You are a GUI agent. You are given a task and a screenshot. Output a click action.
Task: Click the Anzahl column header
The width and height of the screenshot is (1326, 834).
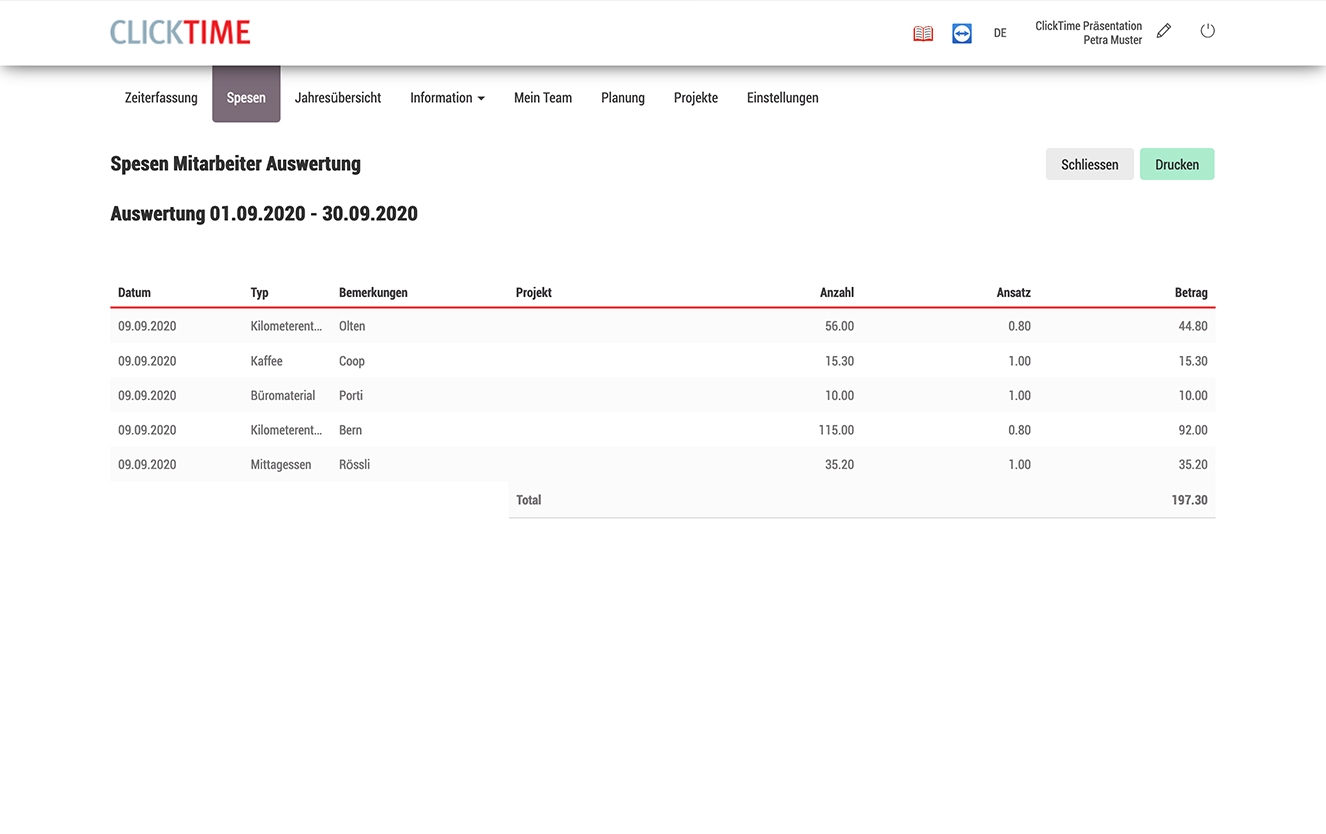coord(837,293)
